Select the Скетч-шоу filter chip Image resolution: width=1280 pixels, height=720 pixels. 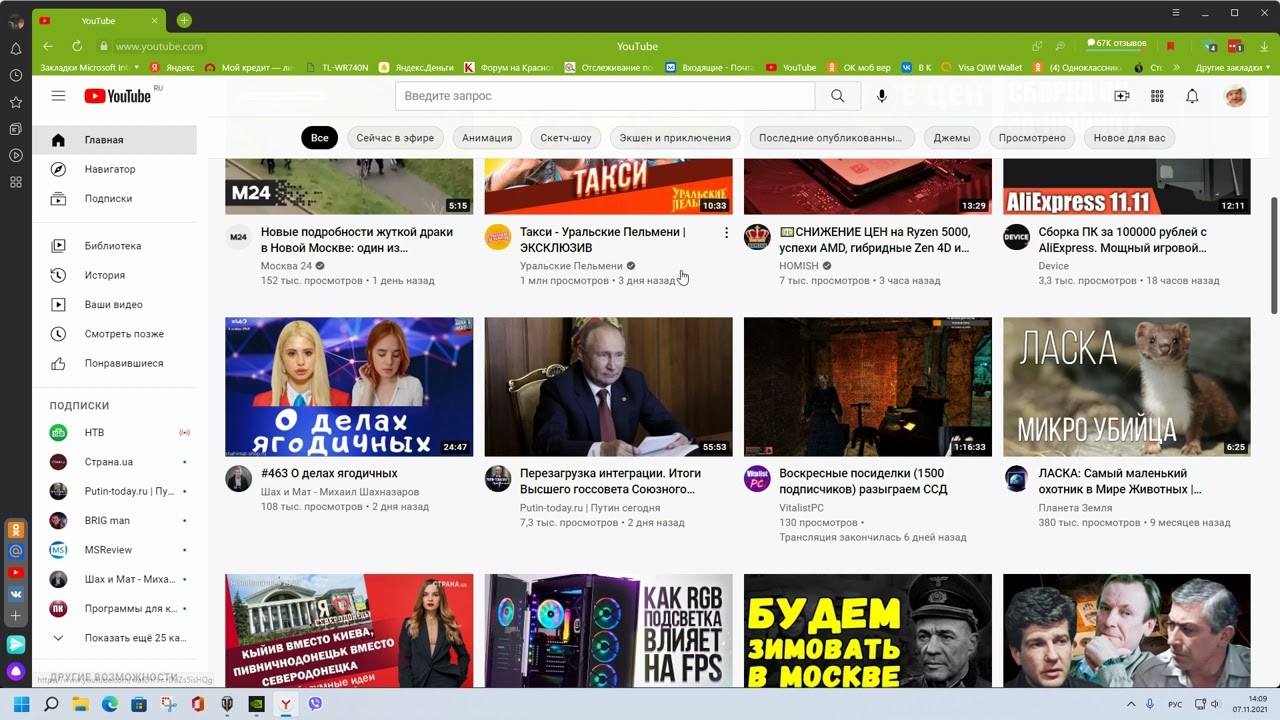[x=566, y=138]
